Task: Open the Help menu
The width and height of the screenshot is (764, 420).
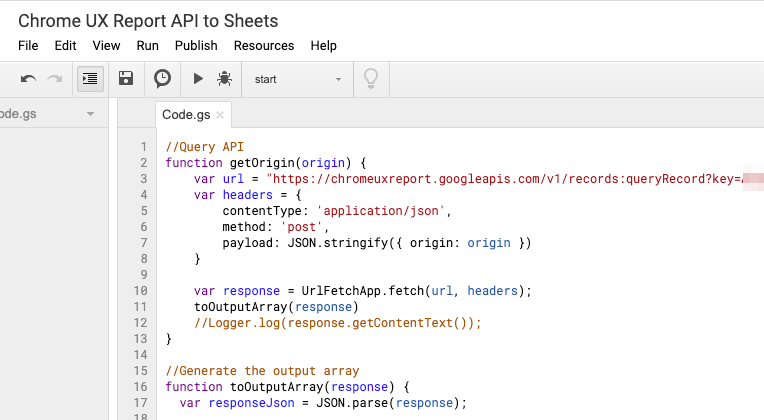Action: click(x=324, y=46)
